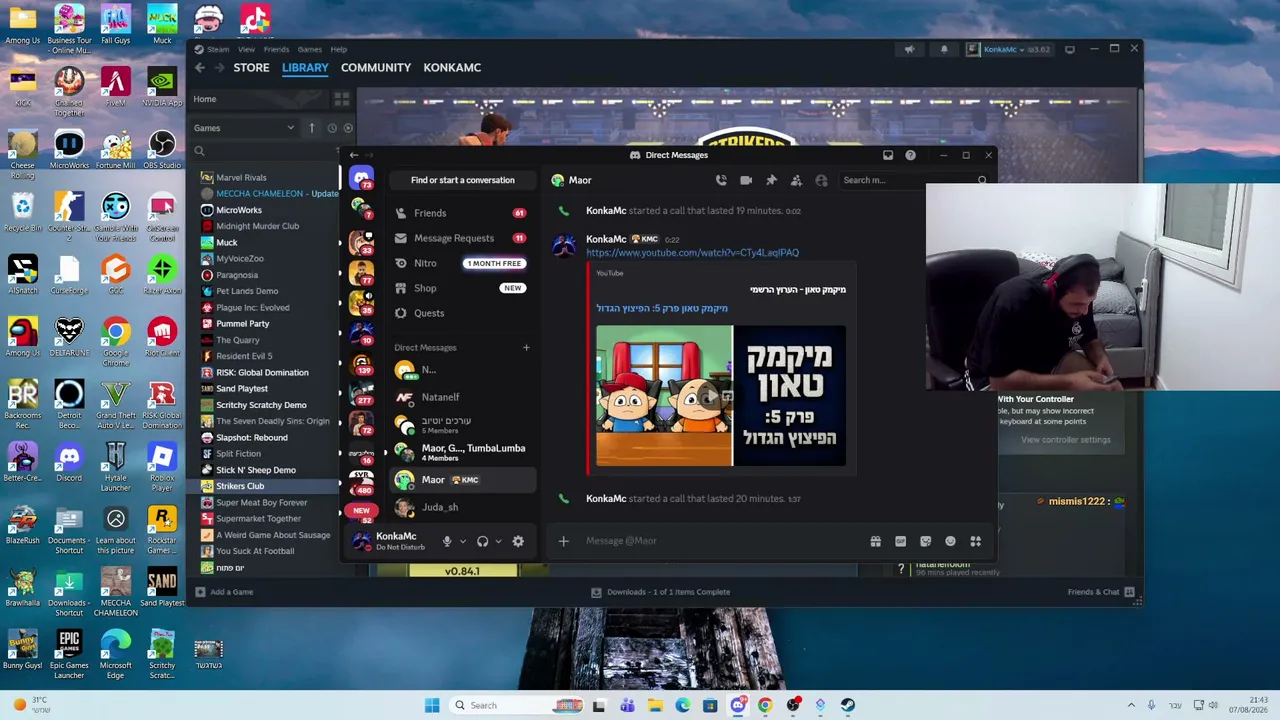
Task: Open Steam notifications bell
Action: click(944, 49)
